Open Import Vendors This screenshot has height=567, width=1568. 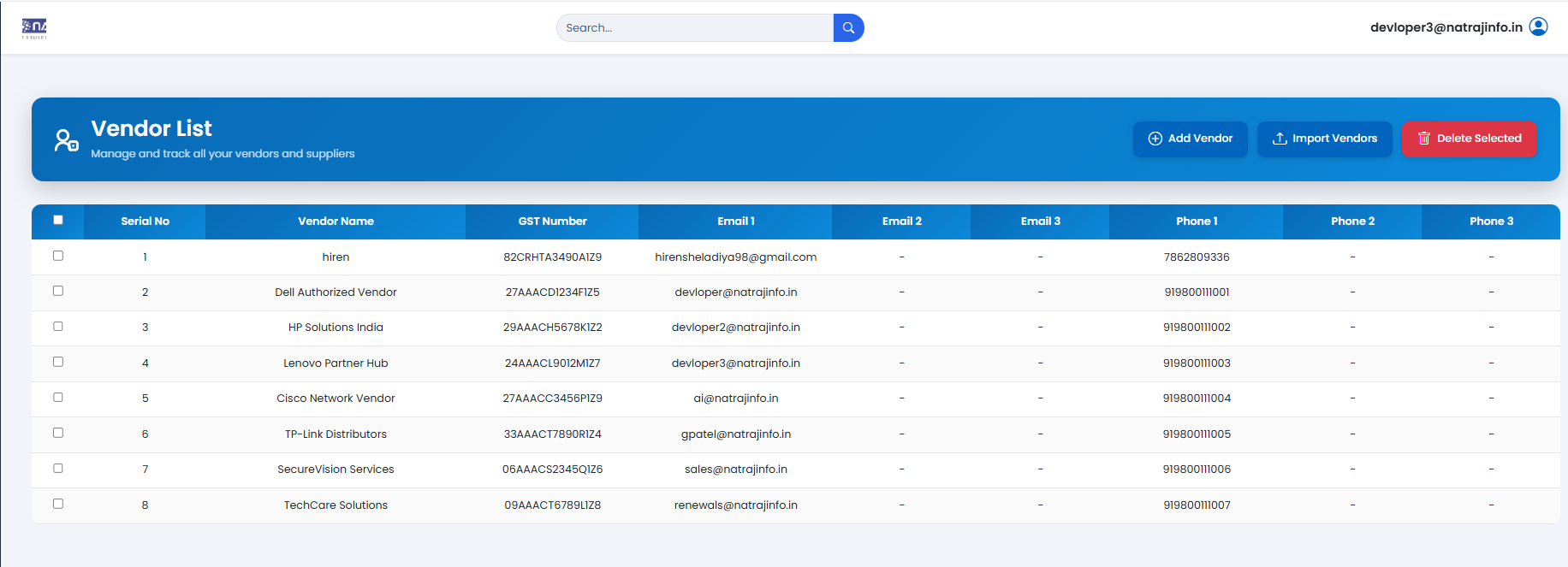(x=1324, y=139)
